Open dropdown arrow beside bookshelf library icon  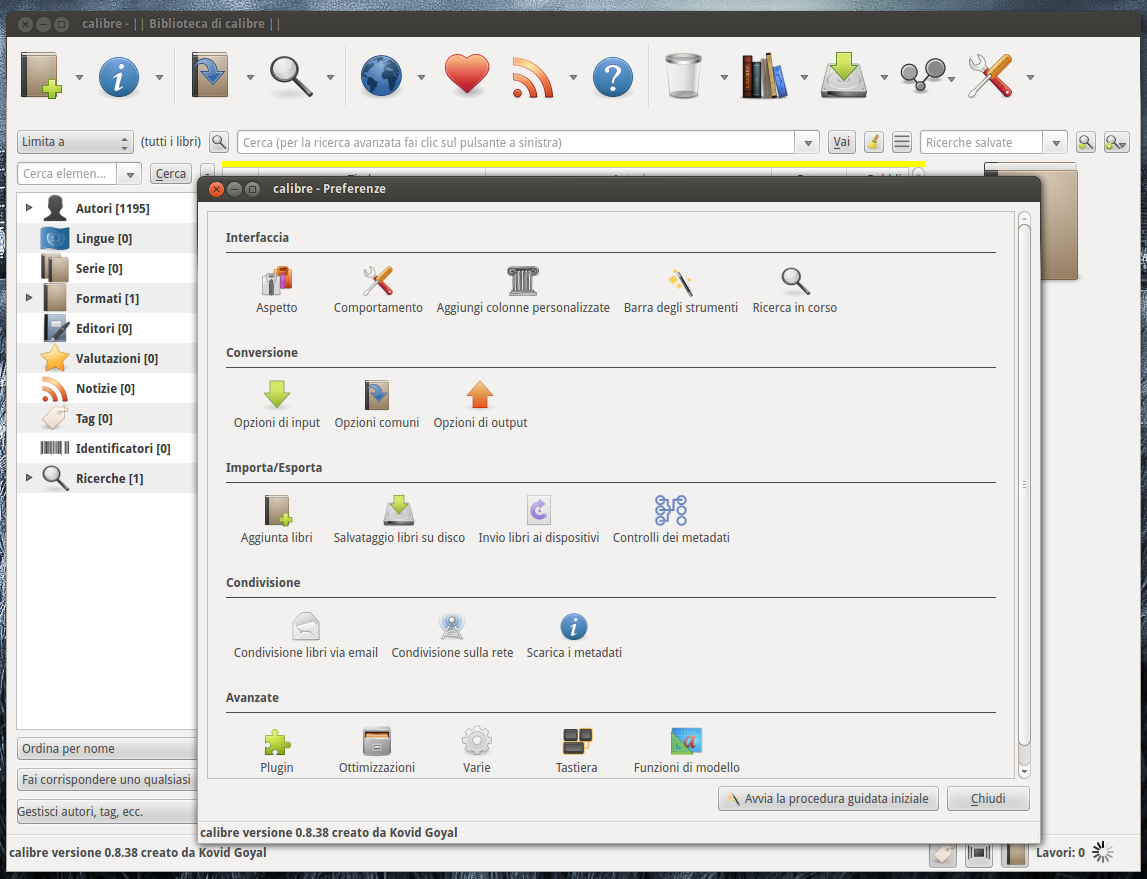(804, 77)
